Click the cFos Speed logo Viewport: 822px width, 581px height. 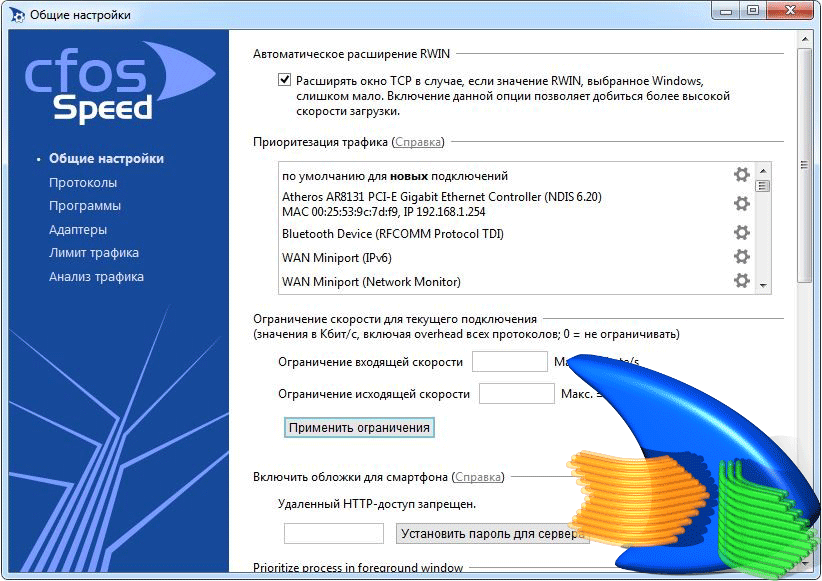click(120, 83)
